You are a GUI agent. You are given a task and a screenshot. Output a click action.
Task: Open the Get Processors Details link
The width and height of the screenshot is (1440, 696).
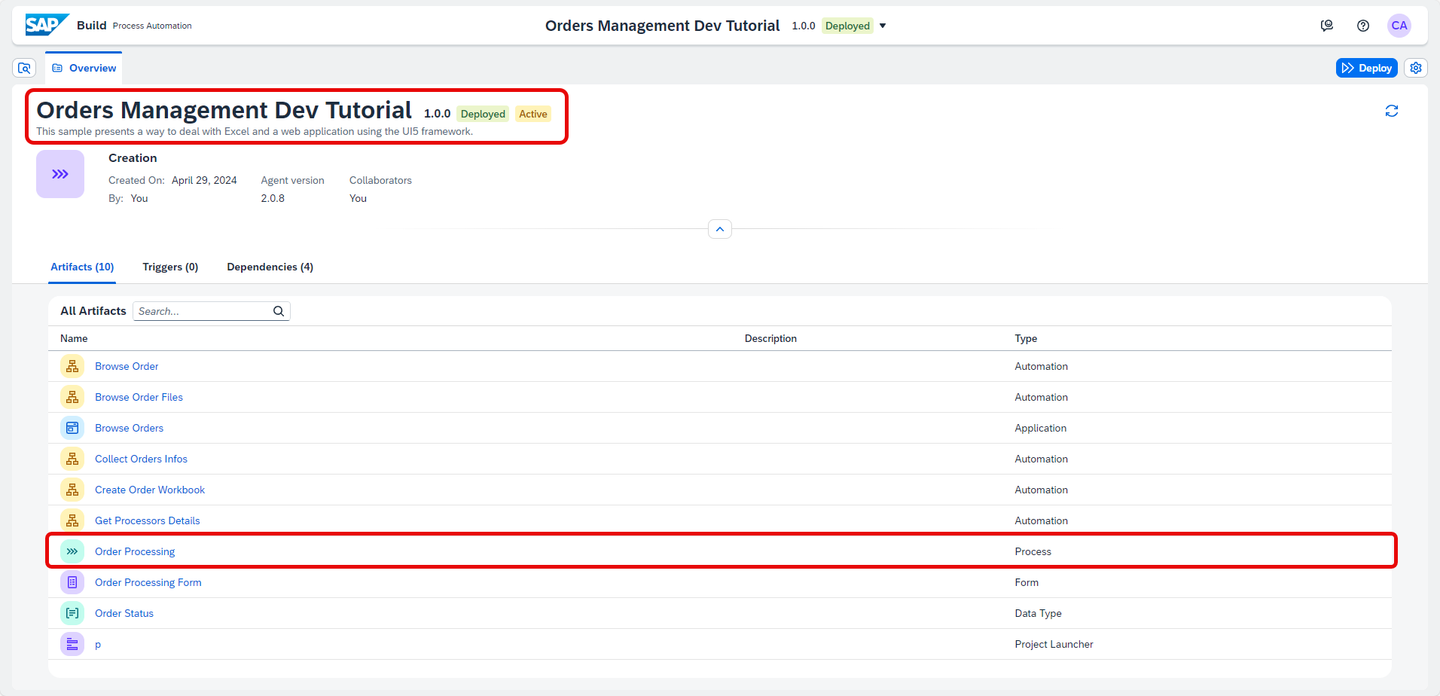(147, 521)
